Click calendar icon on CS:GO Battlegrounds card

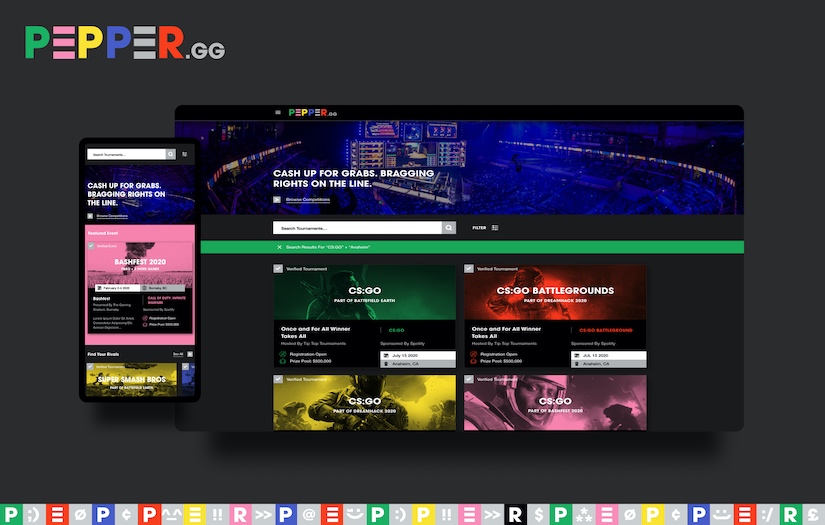coord(577,356)
